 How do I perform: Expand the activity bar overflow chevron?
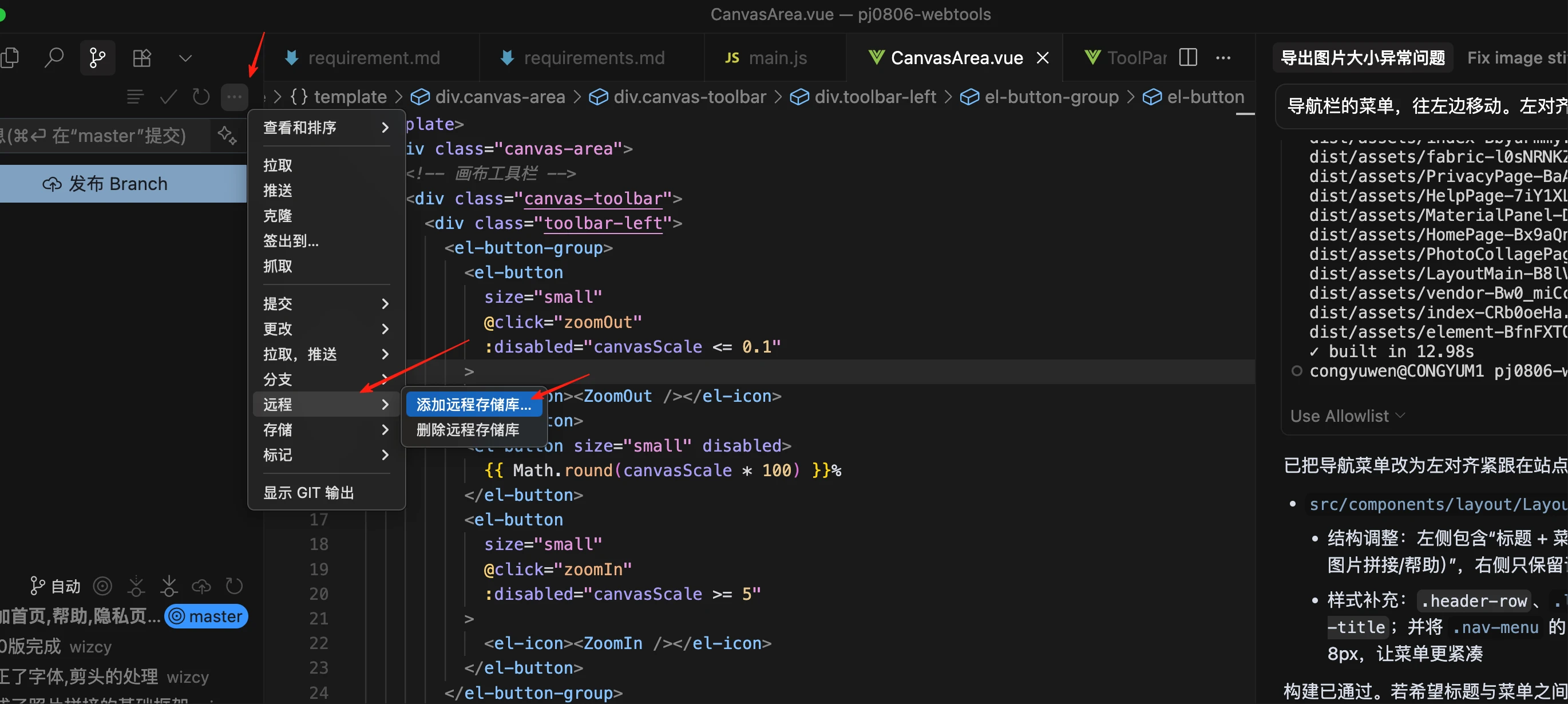click(x=185, y=58)
